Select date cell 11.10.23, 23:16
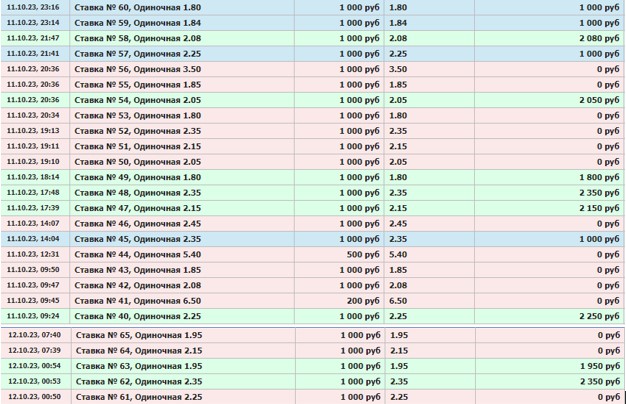626x404 pixels. tap(33, 6)
